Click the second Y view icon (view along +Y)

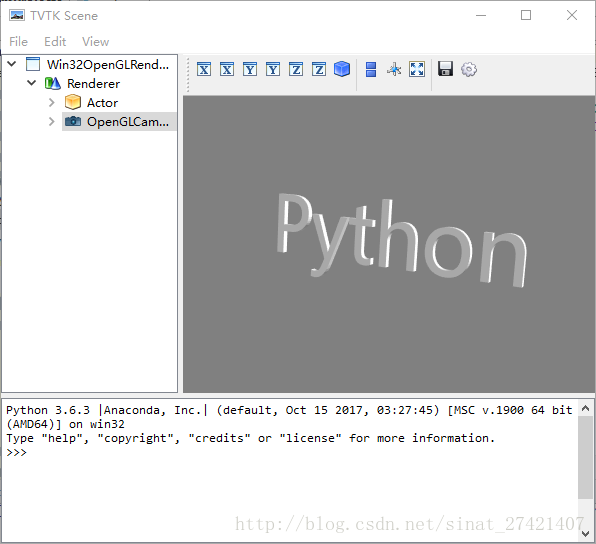coord(273,70)
